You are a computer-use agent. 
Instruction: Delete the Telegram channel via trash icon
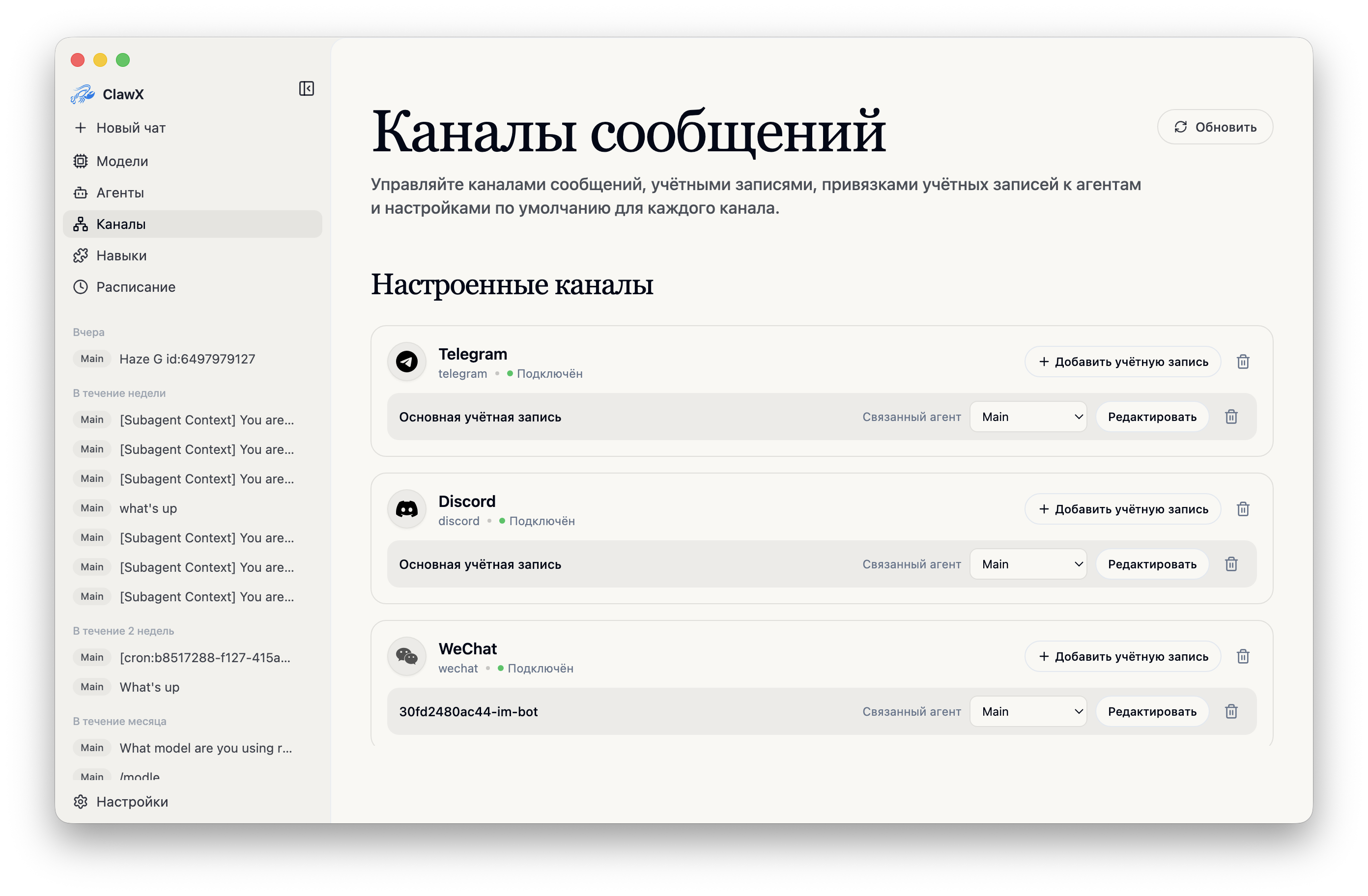(1243, 362)
